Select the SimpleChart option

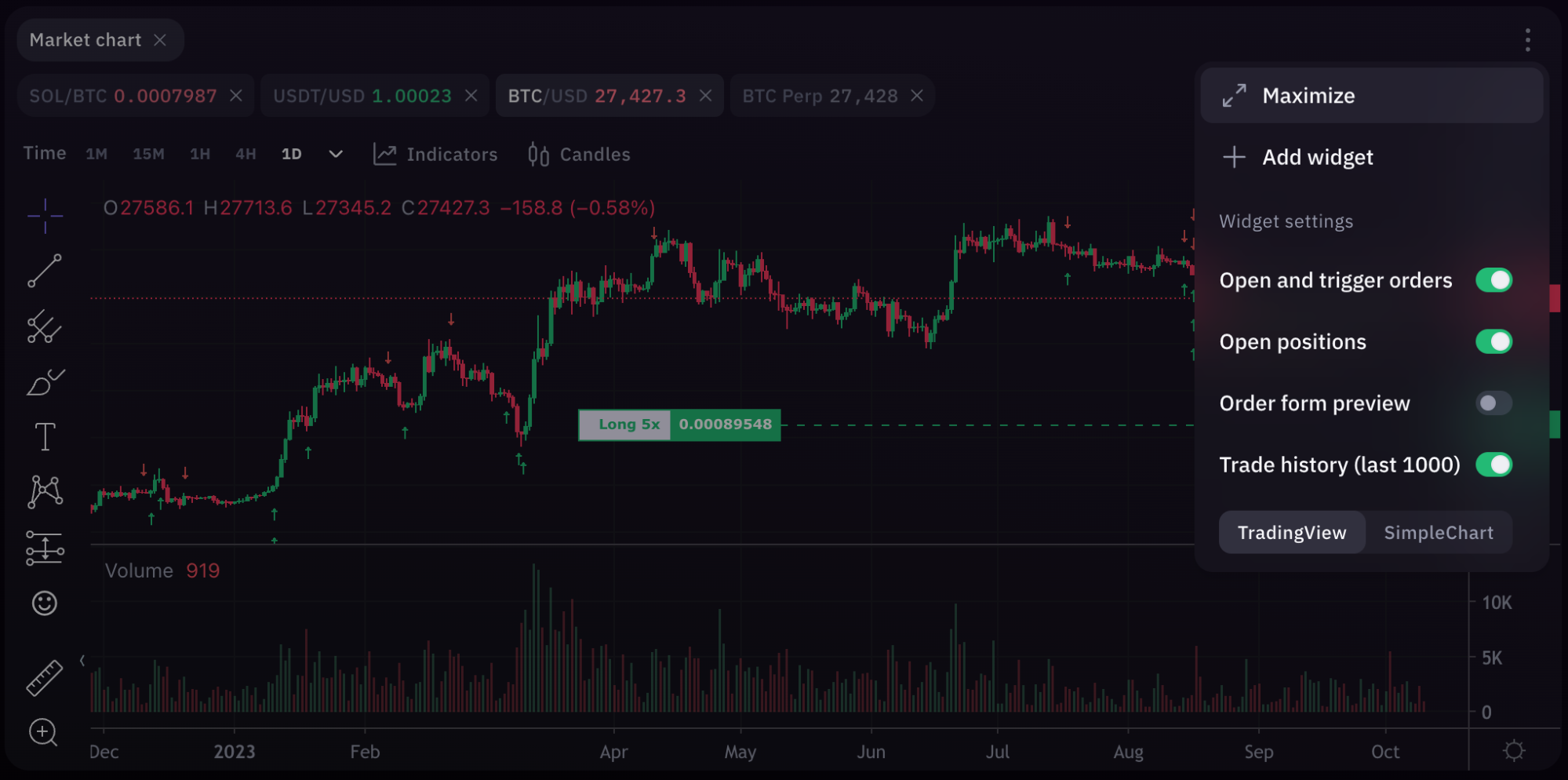(1439, 532)
